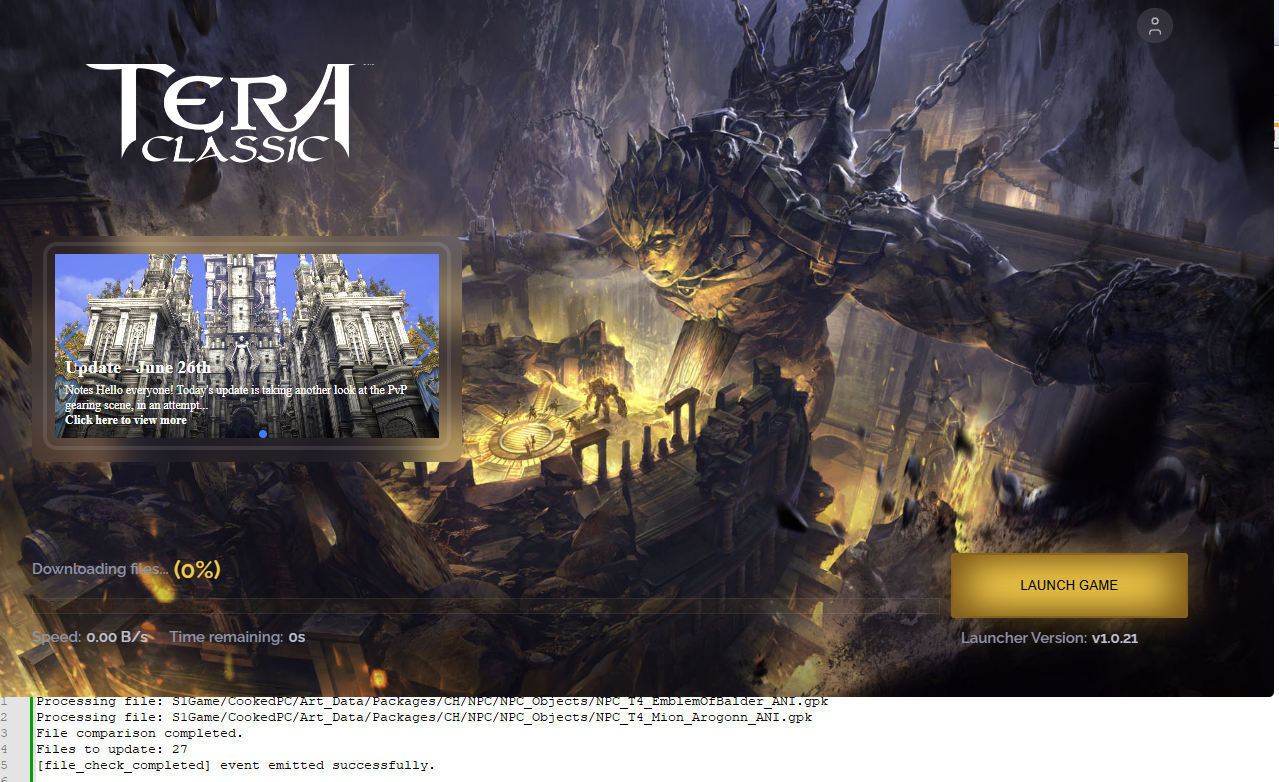
Task: Click the 'Downloading files...' status text
Action: pyautogui.click(x=100, y=569)
